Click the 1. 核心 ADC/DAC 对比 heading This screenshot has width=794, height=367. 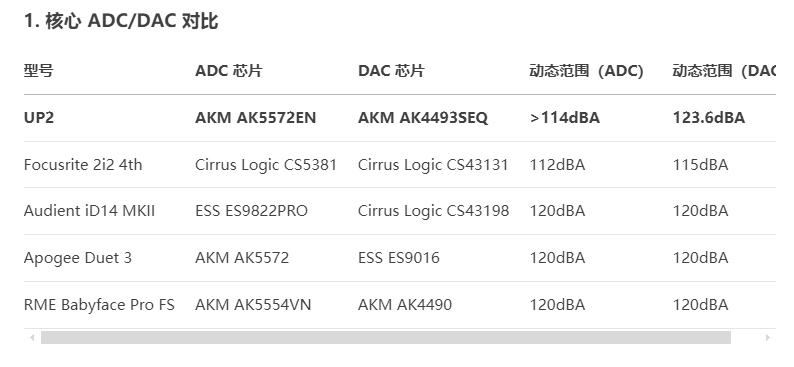tap(121, 21)
